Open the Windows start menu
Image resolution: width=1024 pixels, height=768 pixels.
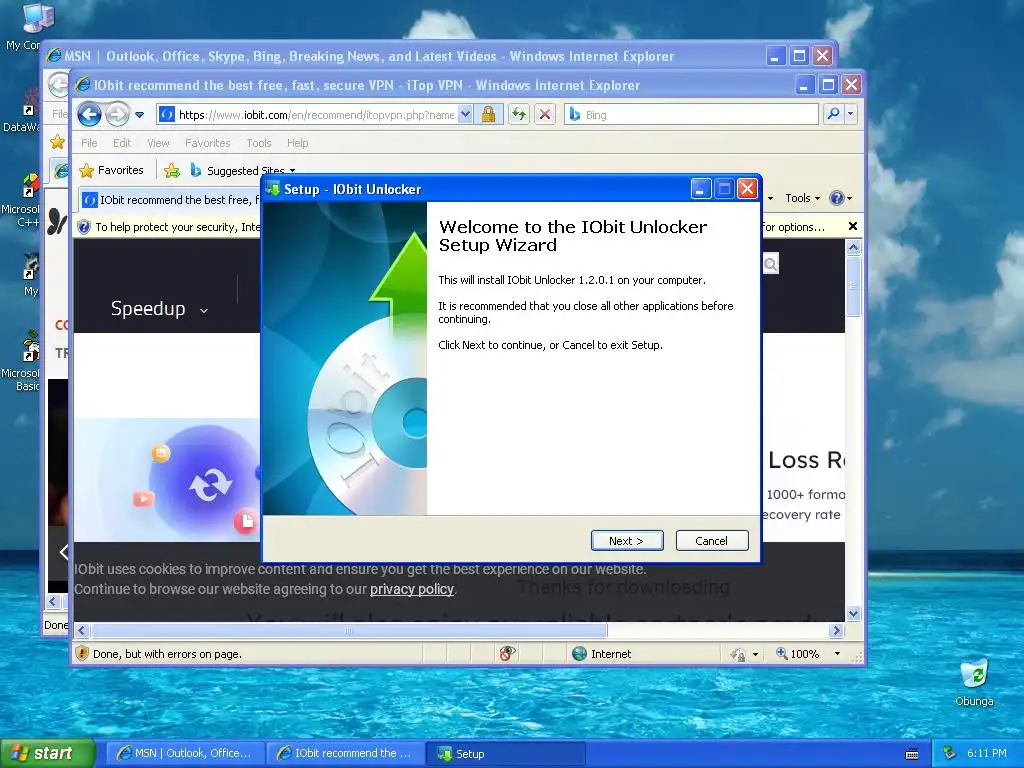click(x=47, y=753)
